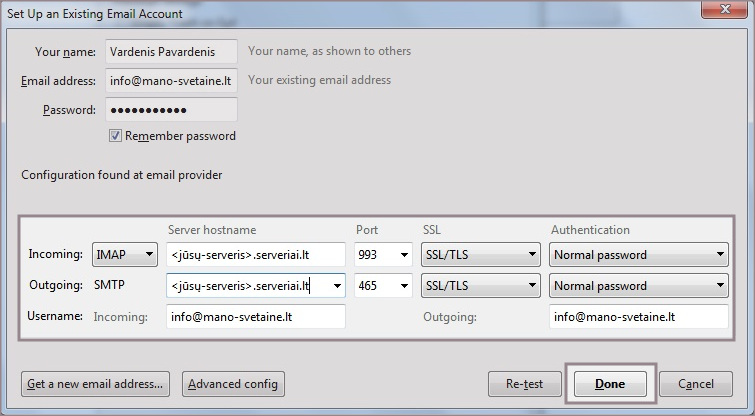Click the incoming username field
755x416 pixels.
pyautogui.click(x=256, y=318)
